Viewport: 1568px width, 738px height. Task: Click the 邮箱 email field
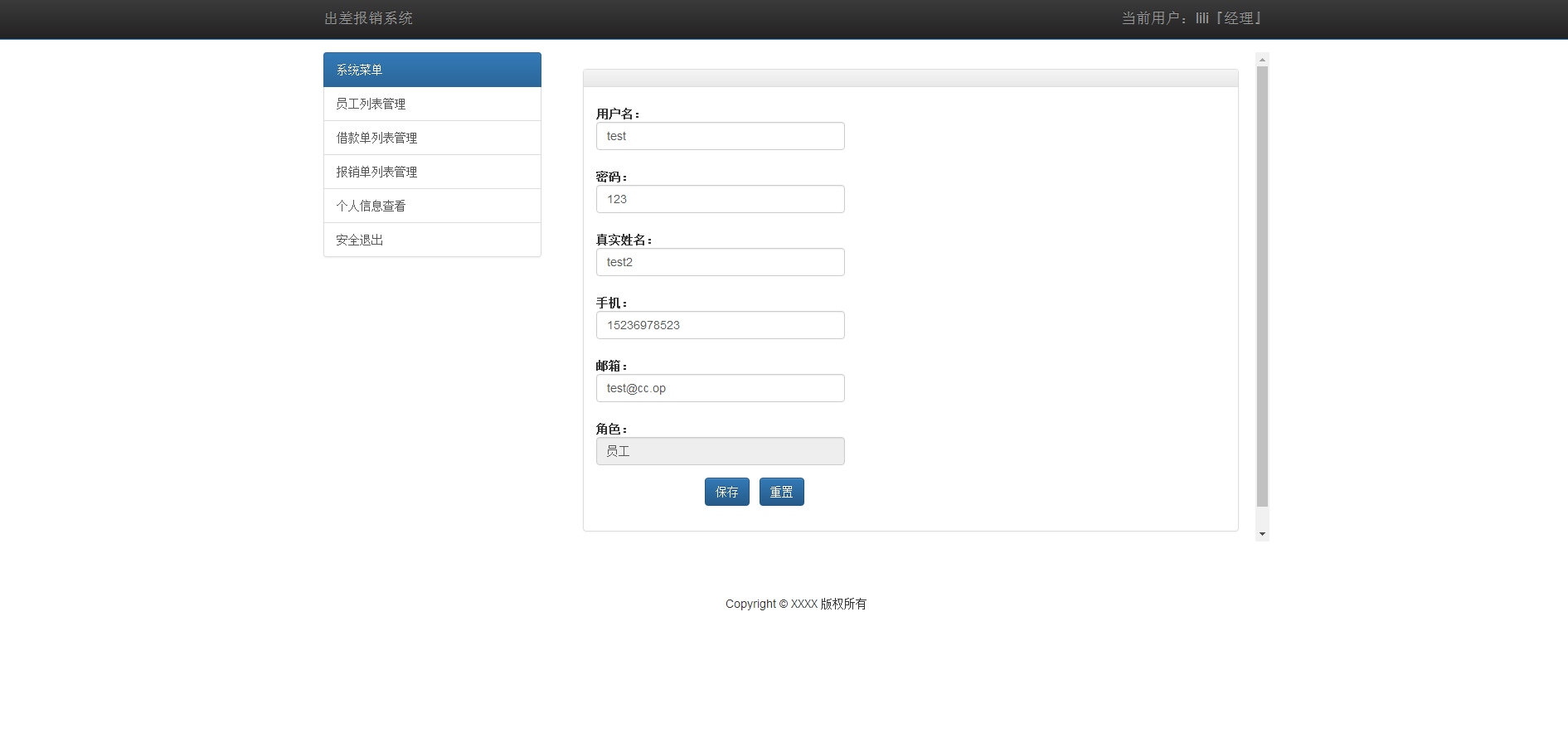pos(721,388)
